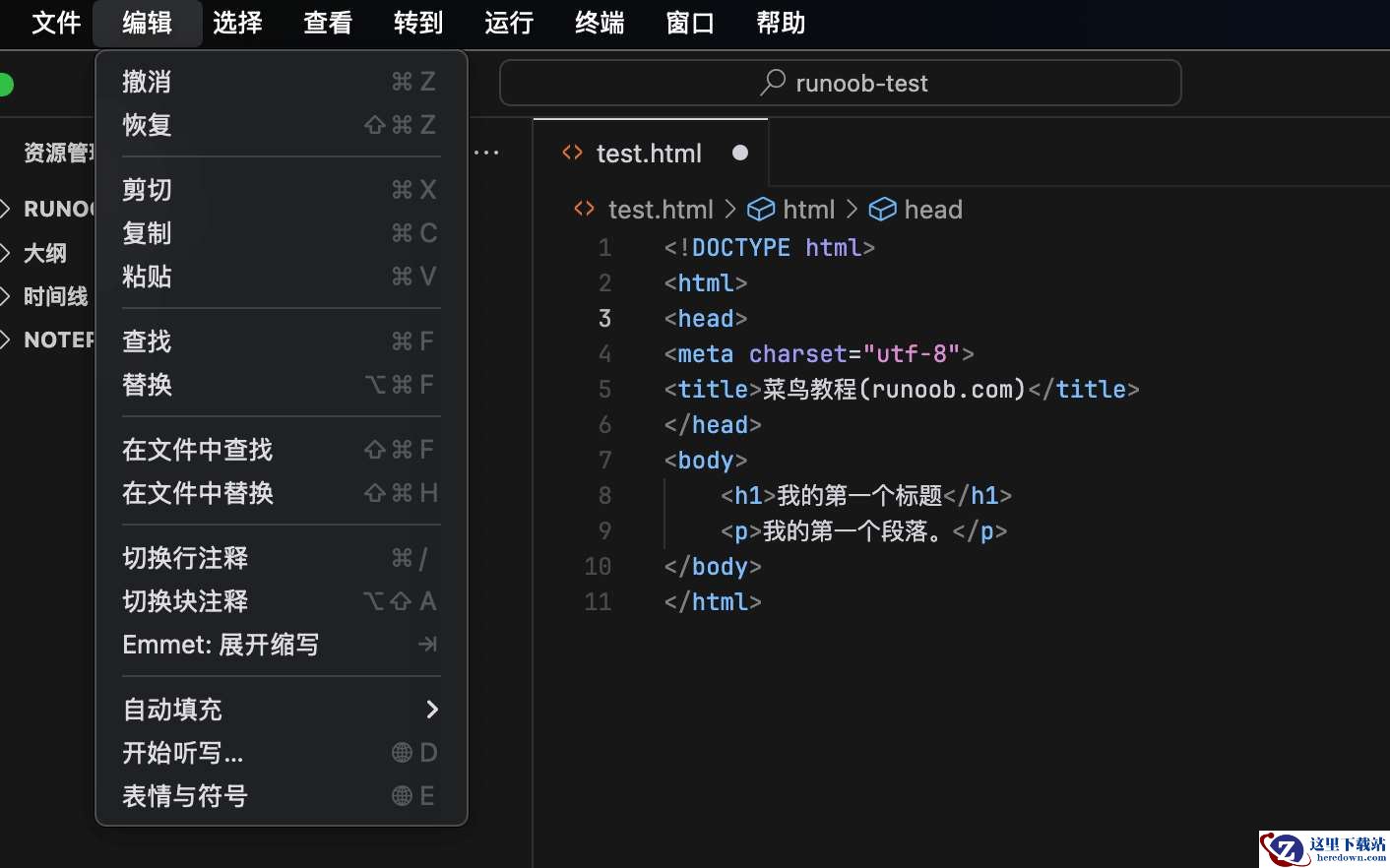Click the "utf-8" charset value
This screenshot has height=868, width=1390.
[912, 354]
